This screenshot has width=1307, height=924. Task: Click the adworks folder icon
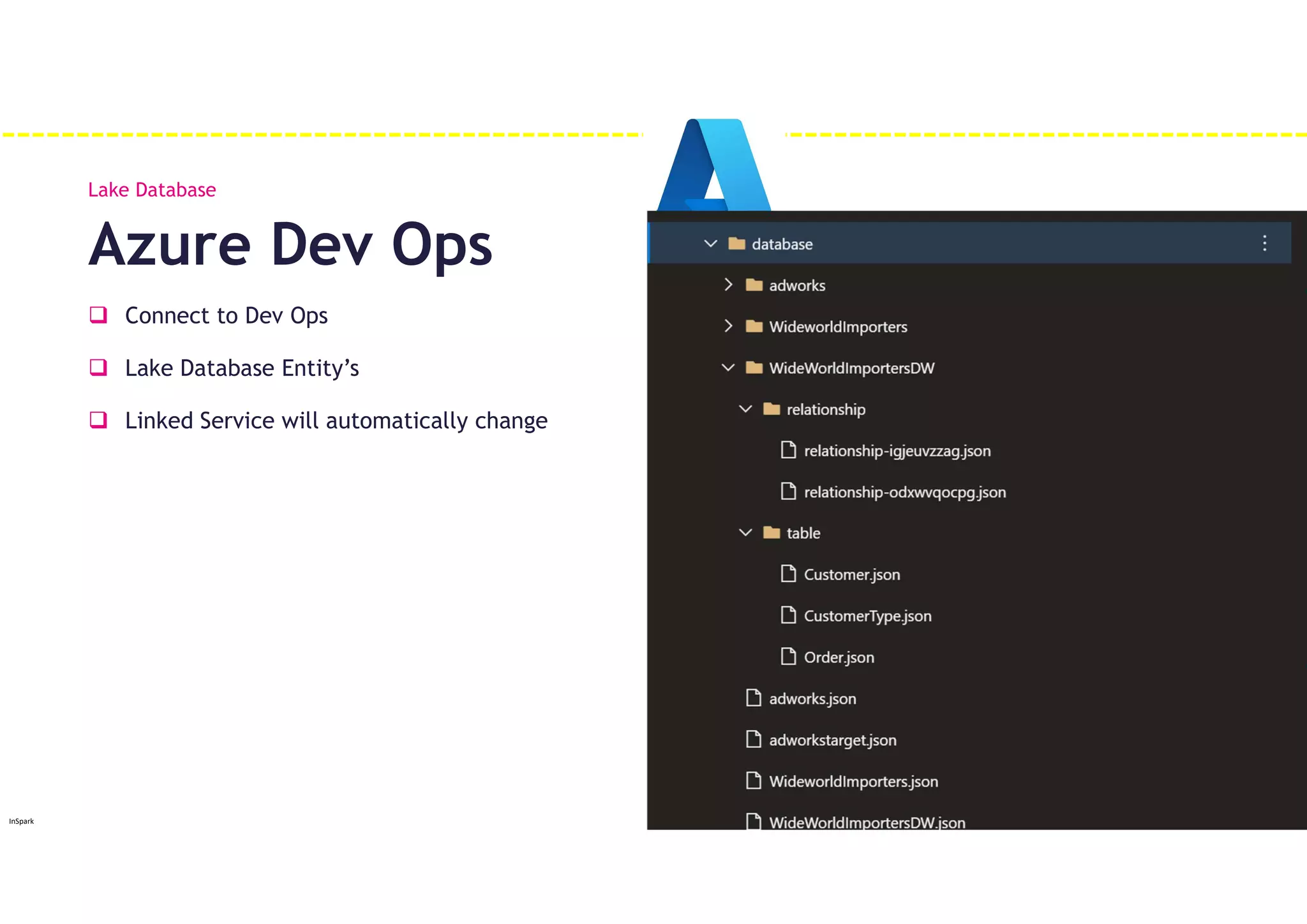pos(754,285)
